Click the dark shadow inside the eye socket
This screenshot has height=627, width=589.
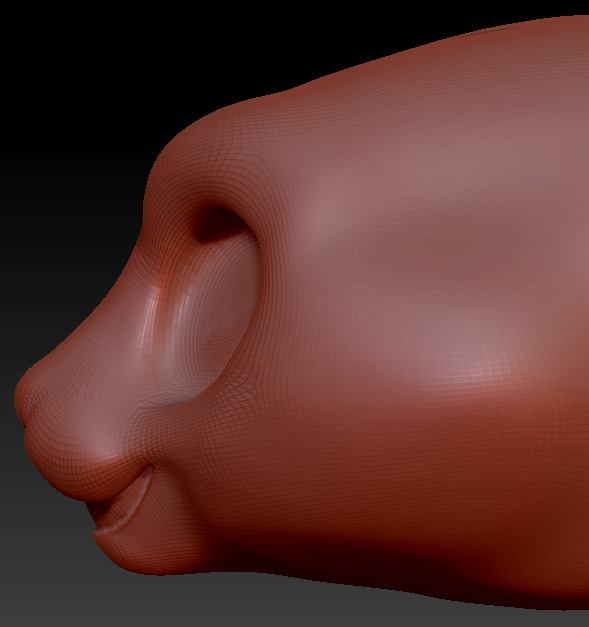click(x=218, y=225)
